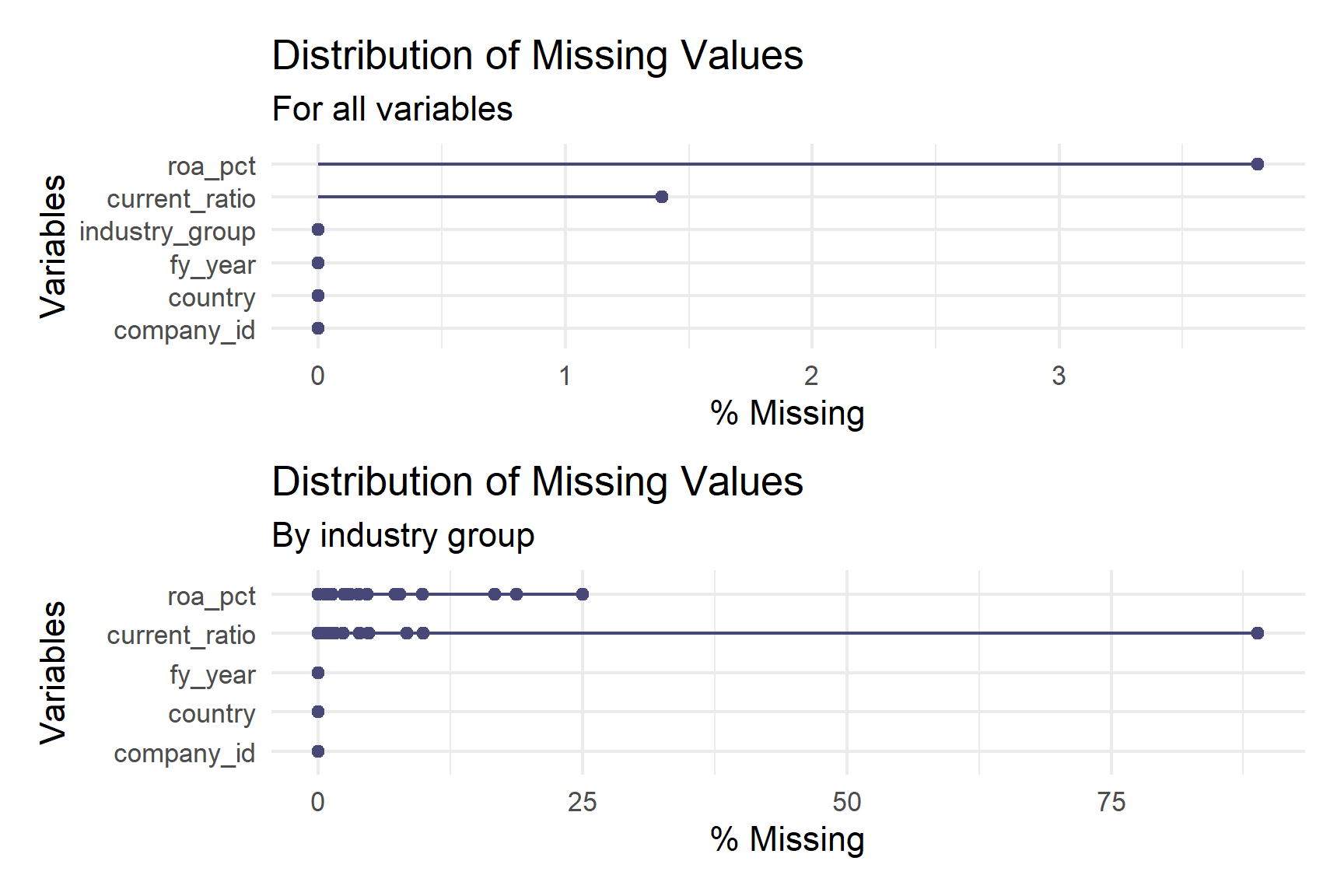Screen dimensions: 1344x896
Task: Click x-axis tick label 75 in bottom chart
Action: (1111, 803)
